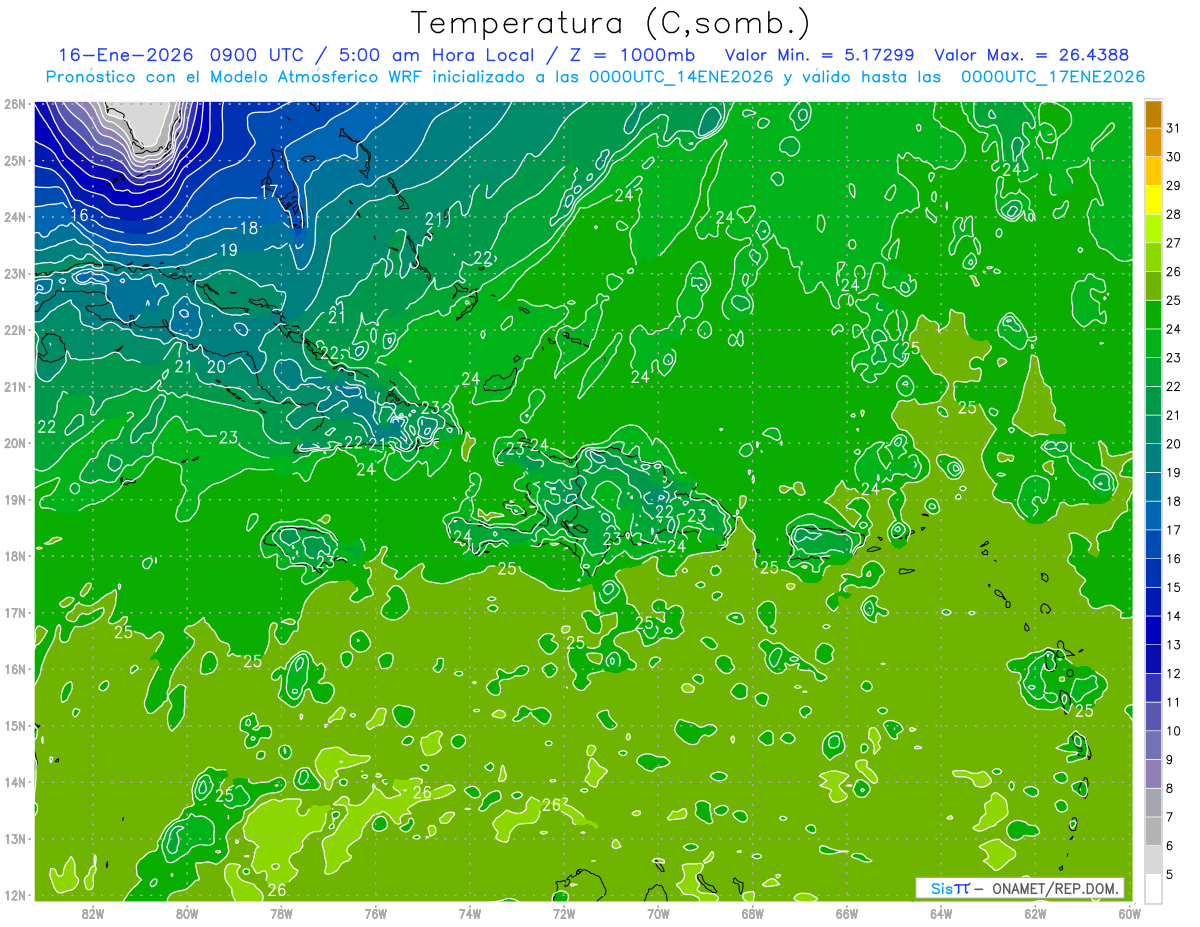
Task: Click the '16N' latitude axis label
Action: coord(15,669)
